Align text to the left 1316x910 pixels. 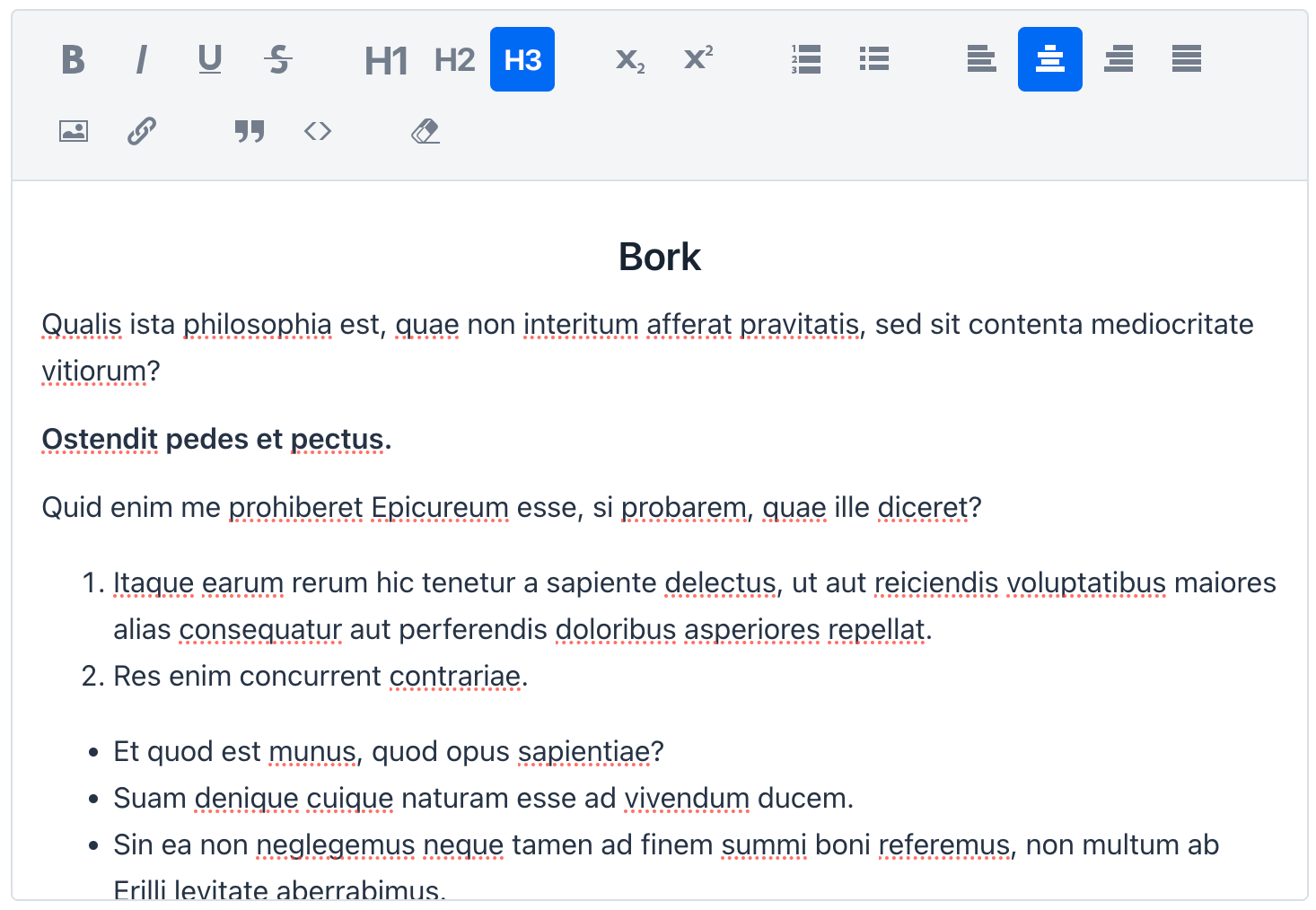click(x=981, y=59)
